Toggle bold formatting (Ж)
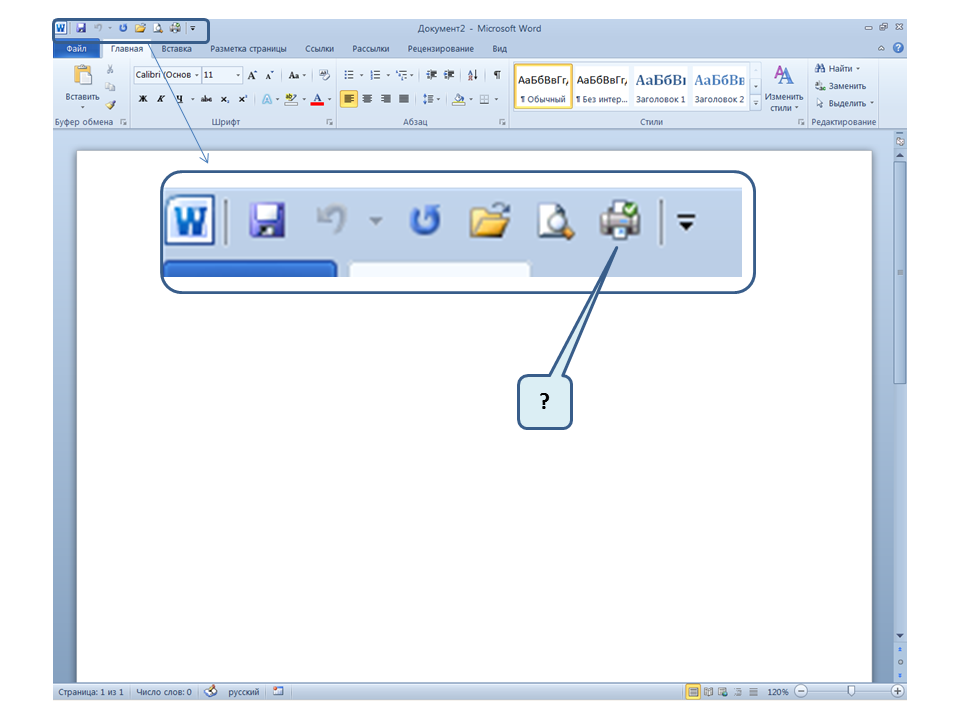960x720 pixels. click(x=143, y=99)
